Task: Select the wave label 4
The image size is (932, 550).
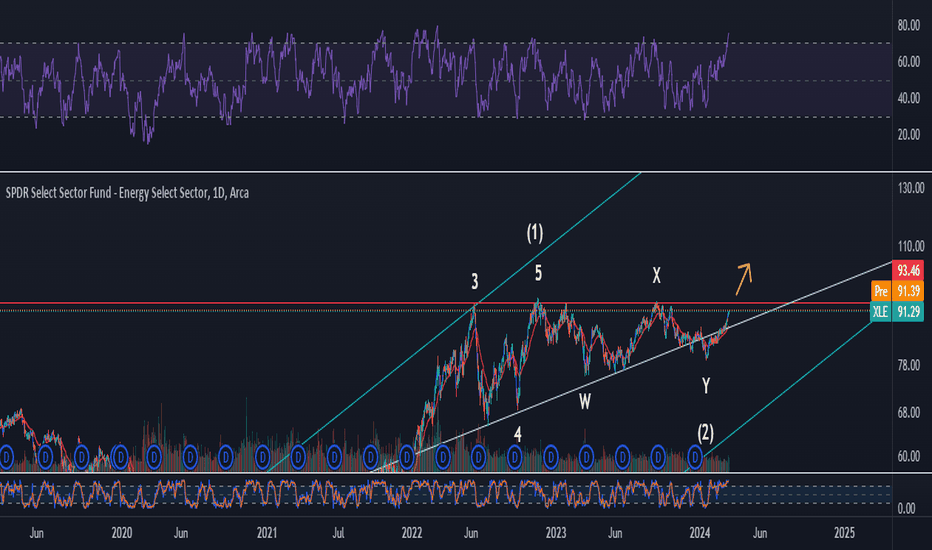Action: tap(518, 435)
